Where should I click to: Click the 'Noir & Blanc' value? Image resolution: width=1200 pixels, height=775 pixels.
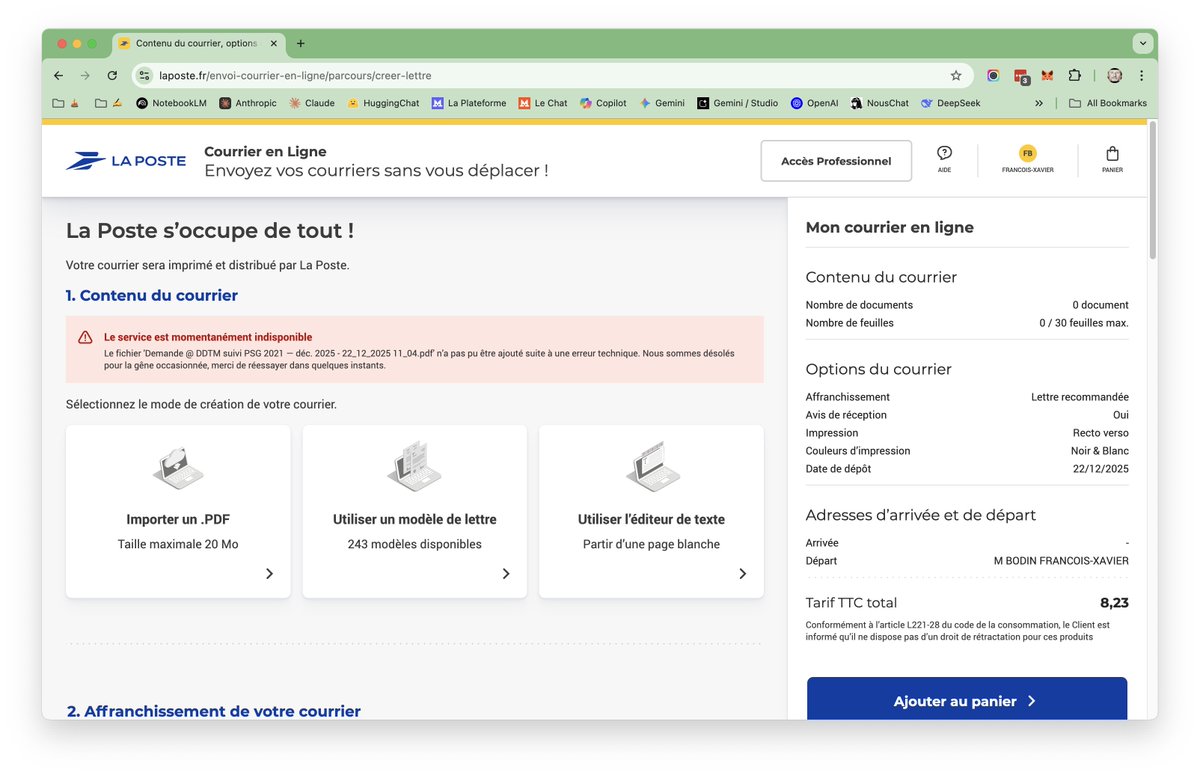(x=1098, y=451)
